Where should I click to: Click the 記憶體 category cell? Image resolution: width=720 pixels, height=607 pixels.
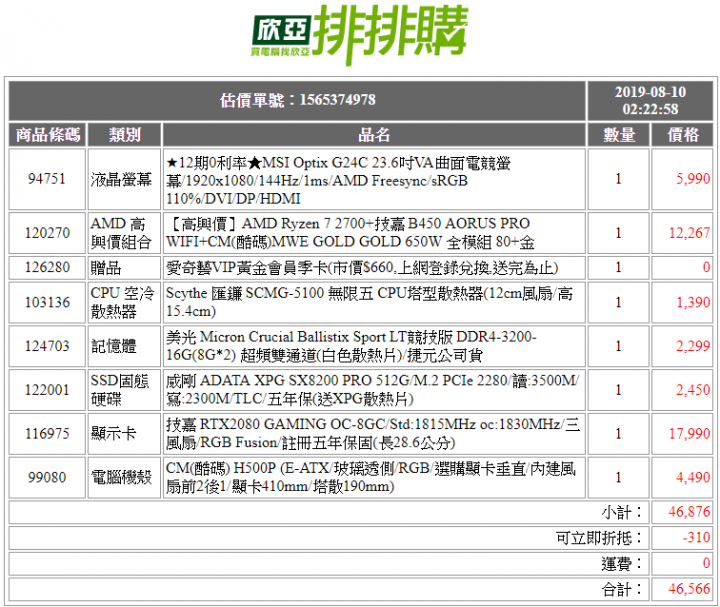click(124, 346)
